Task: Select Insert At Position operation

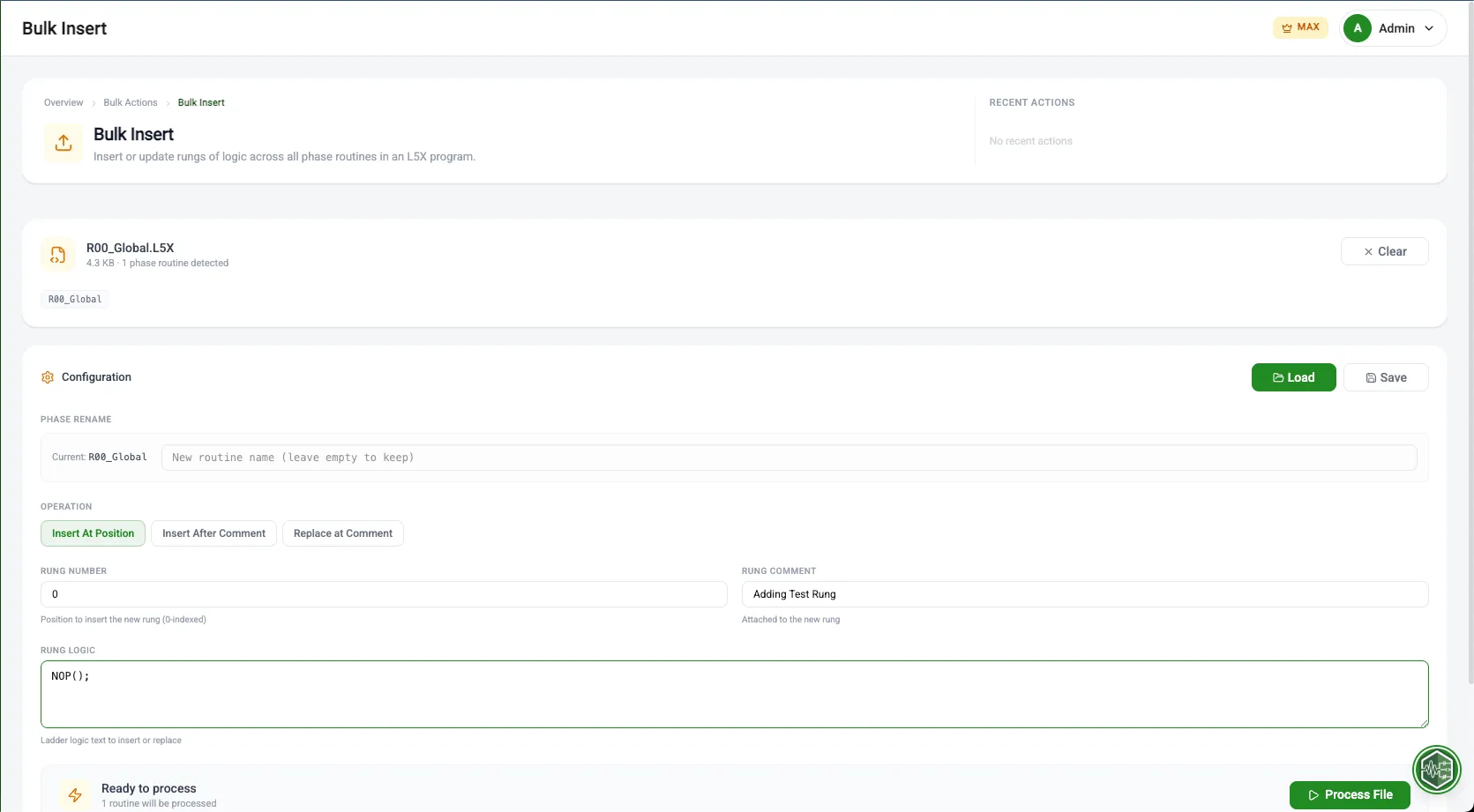Action: click(93, 533)
